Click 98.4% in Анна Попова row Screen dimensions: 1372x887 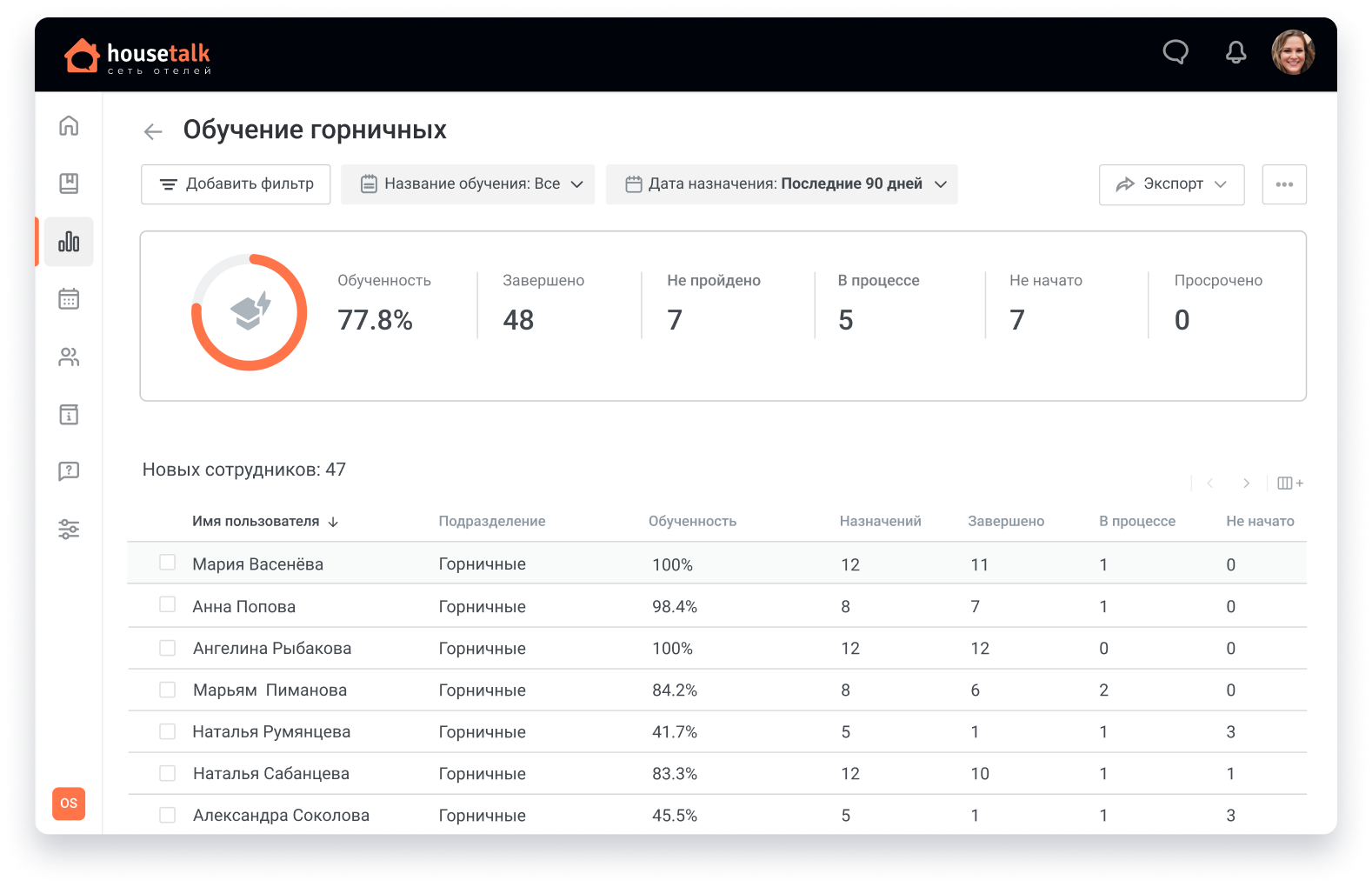[675, 606]
